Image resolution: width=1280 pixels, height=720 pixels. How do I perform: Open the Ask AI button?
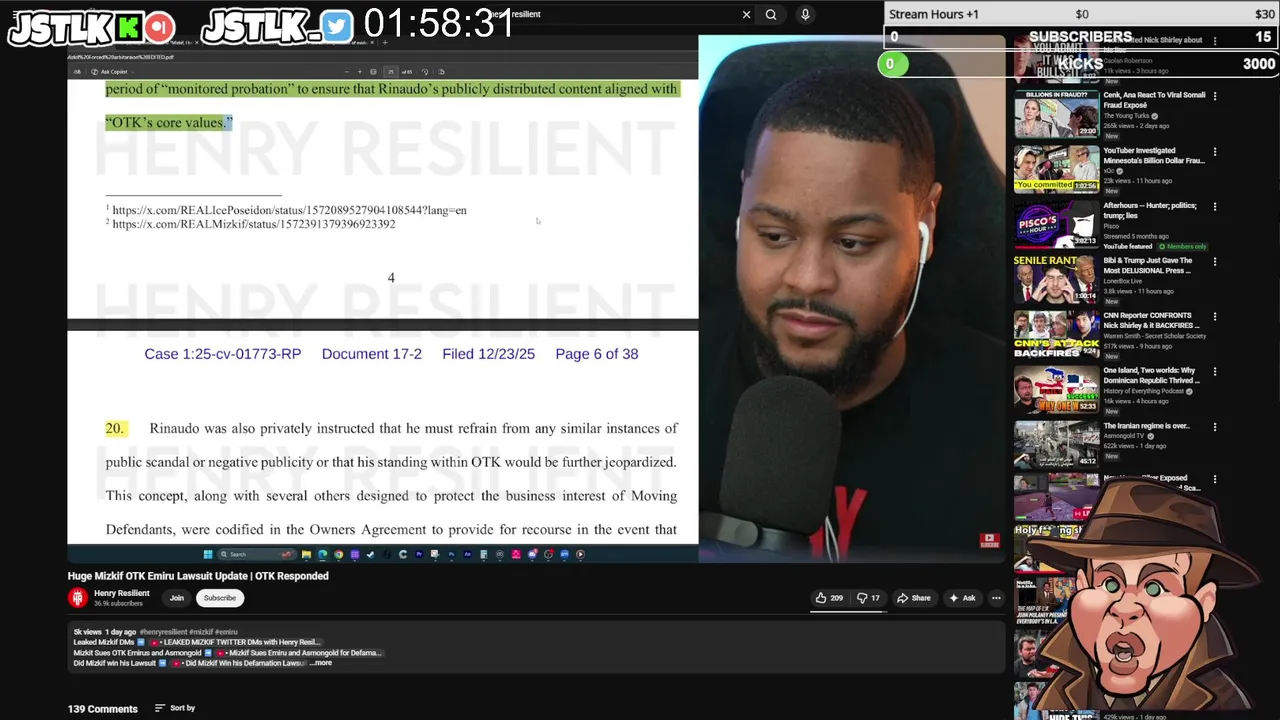tap(962, 598)
